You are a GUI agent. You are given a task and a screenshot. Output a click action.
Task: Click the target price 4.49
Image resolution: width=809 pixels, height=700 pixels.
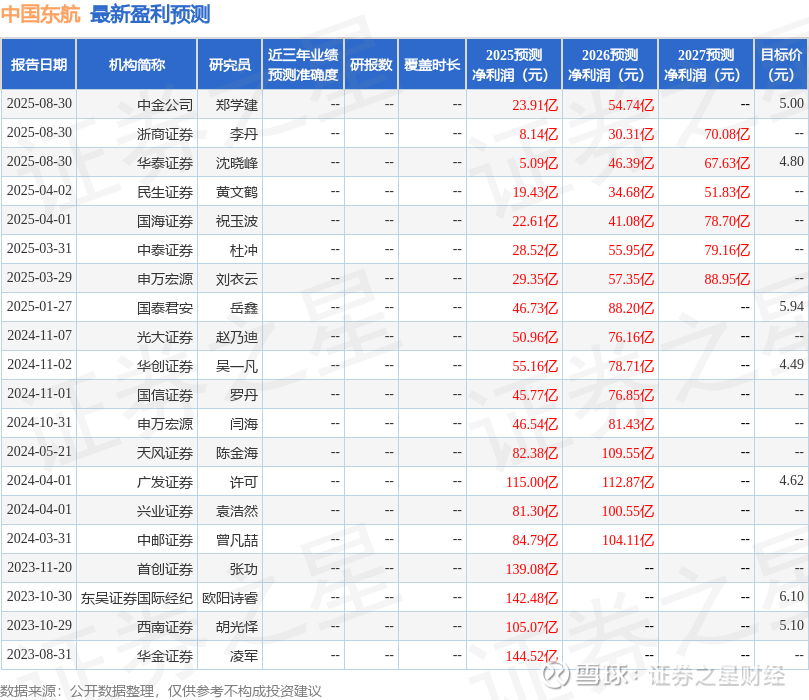click(x=791, y=364)
